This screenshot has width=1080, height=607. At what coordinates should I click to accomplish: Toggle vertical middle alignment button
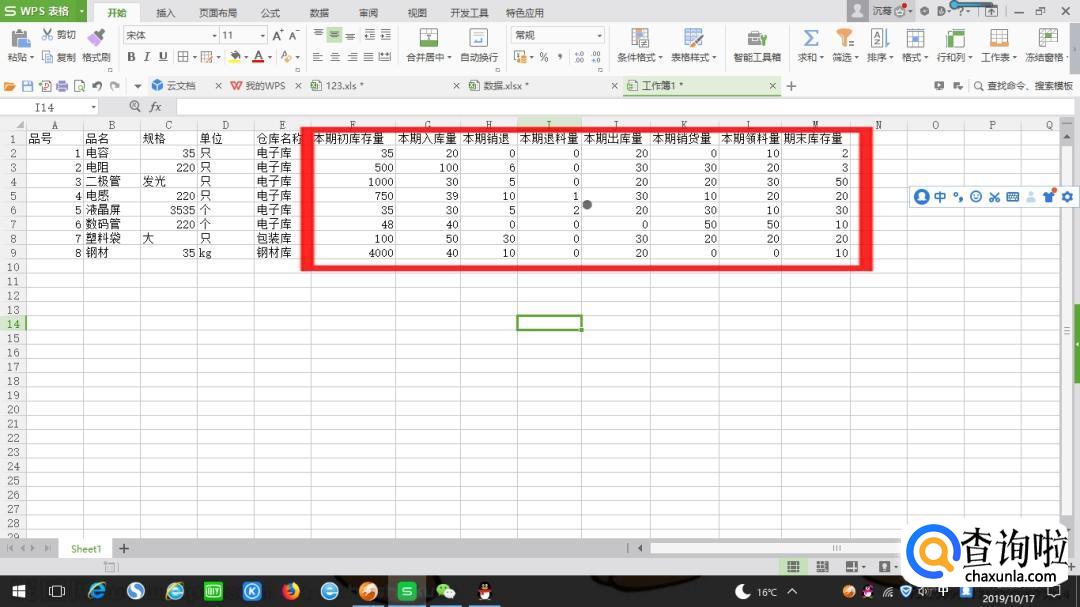click(334, 34)
